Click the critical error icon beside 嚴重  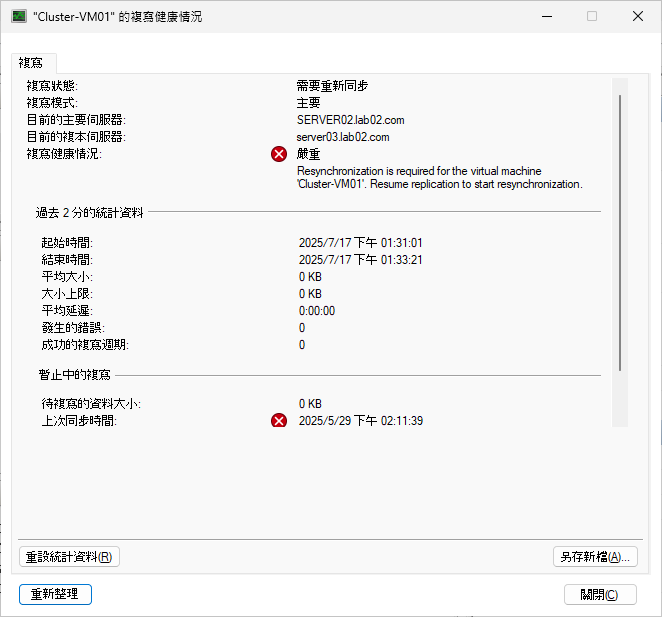[279, 154]
